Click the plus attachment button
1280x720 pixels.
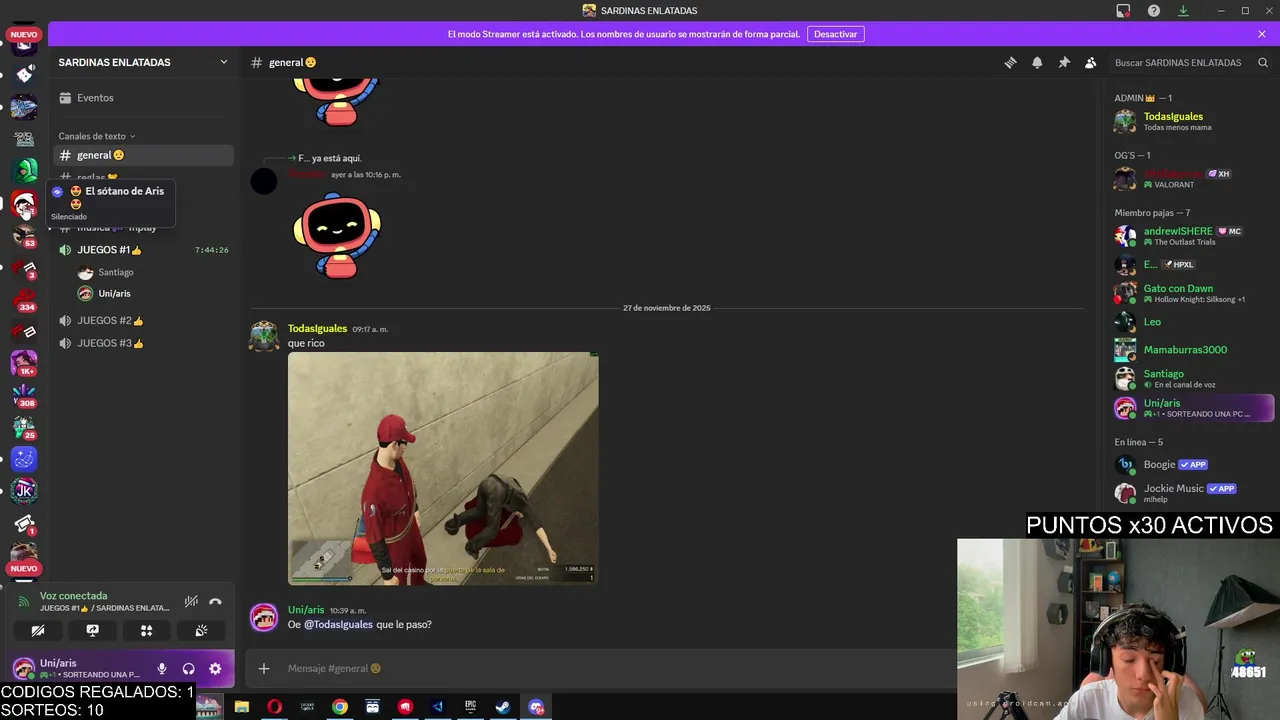pos(264,668)
